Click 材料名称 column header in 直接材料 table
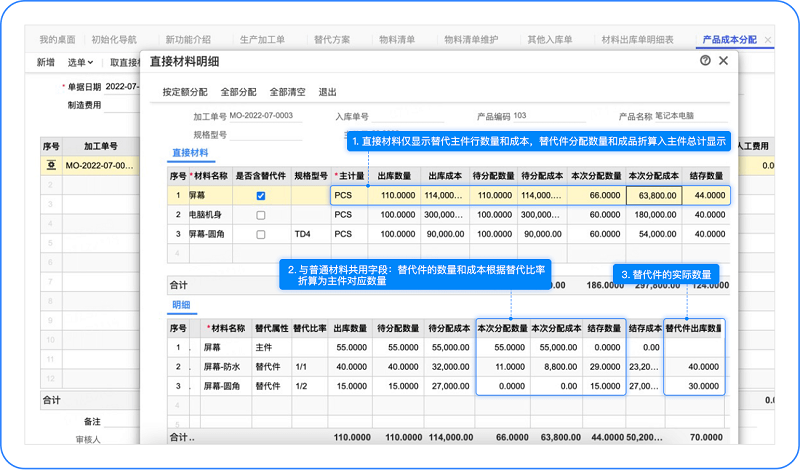This screenshot has width=800, height=470. (211, 176)
